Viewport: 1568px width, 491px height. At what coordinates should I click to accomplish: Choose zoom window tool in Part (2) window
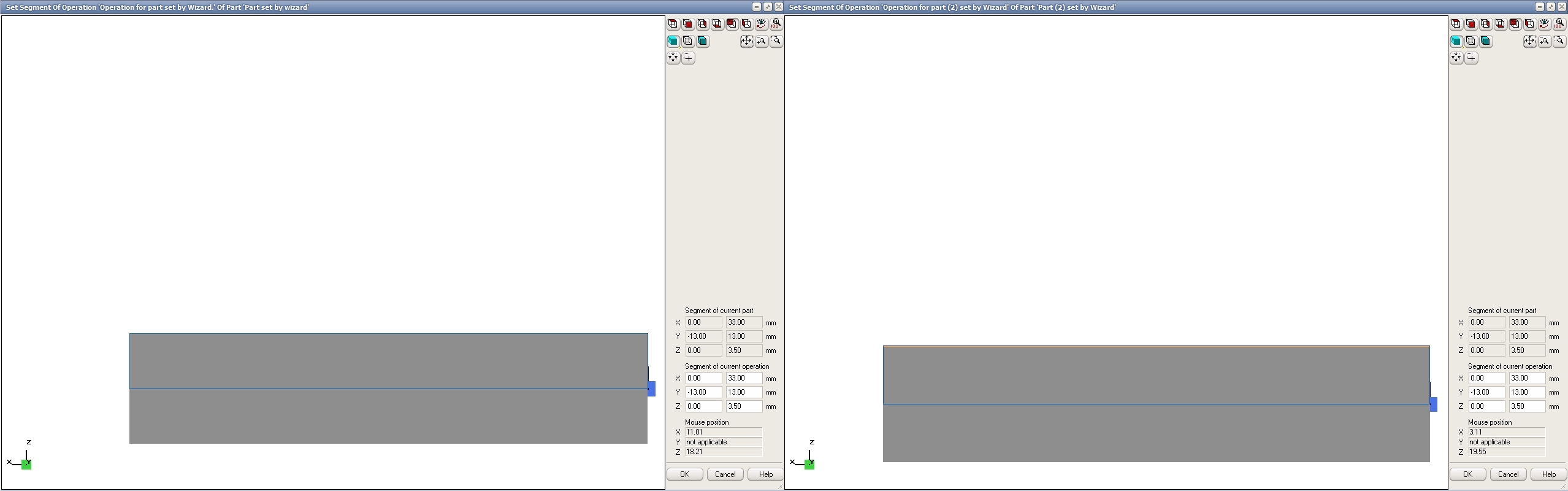[x=1559, y=41]
